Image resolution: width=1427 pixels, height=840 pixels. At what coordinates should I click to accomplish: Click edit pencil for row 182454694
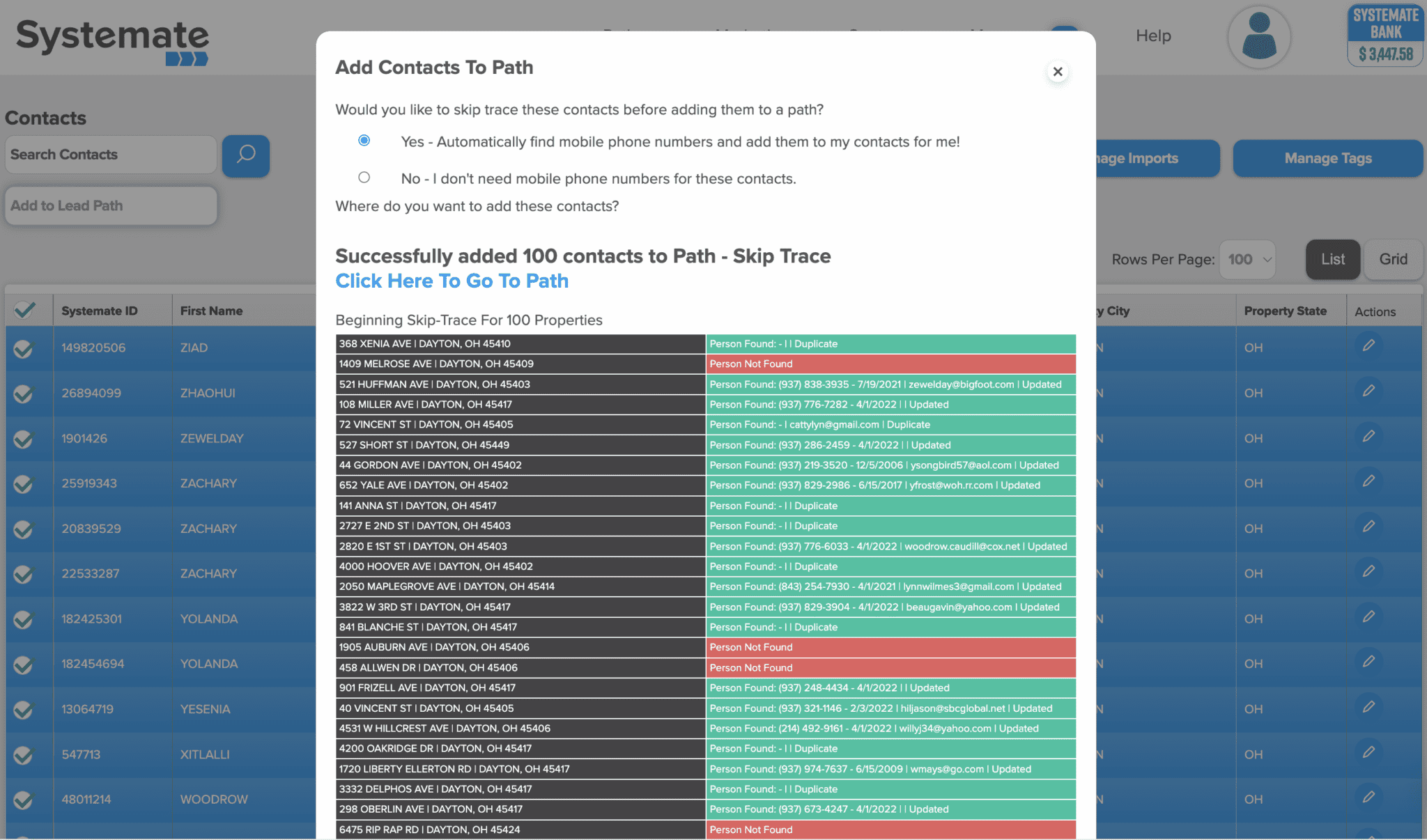1368,662
